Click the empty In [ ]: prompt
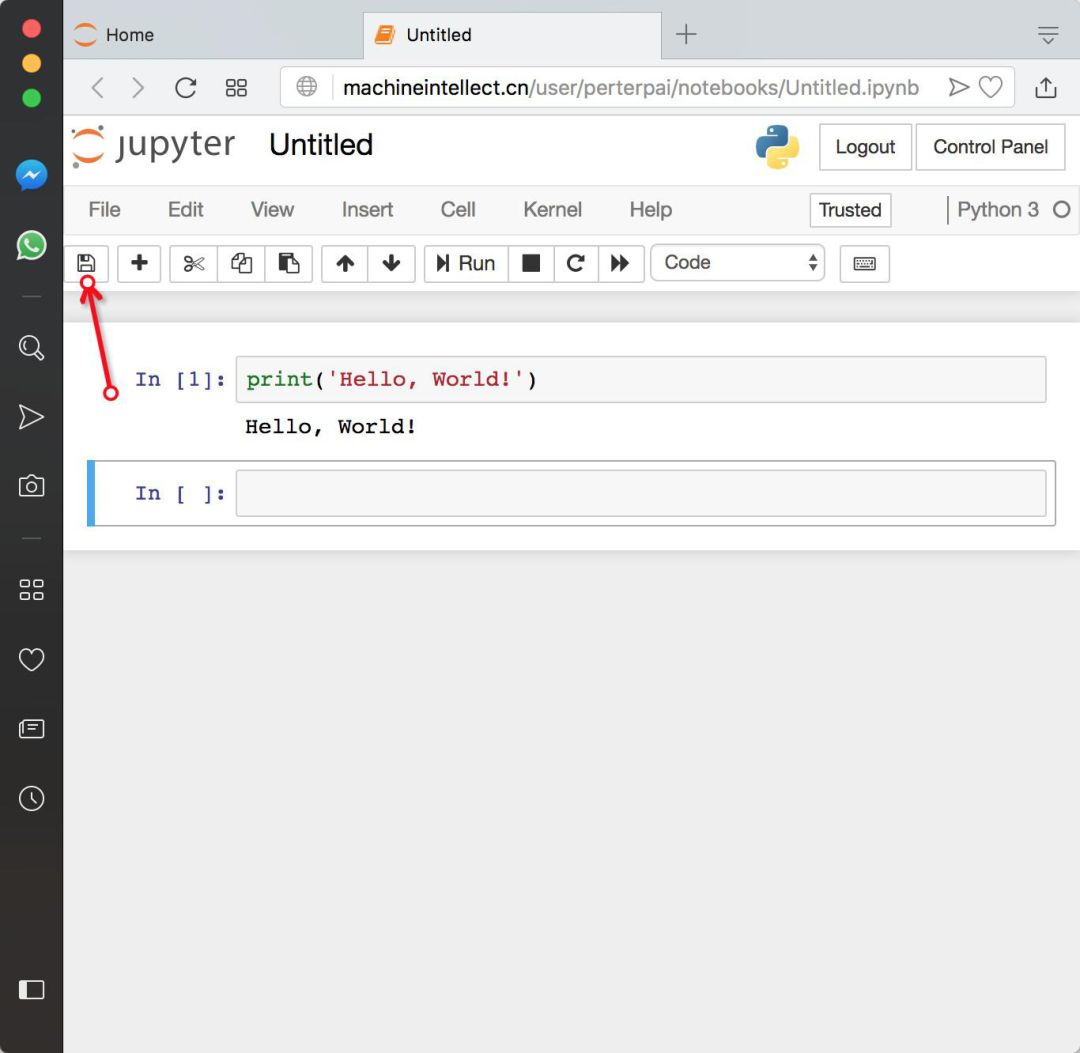1080x1053 pixels. coord(180,493)
